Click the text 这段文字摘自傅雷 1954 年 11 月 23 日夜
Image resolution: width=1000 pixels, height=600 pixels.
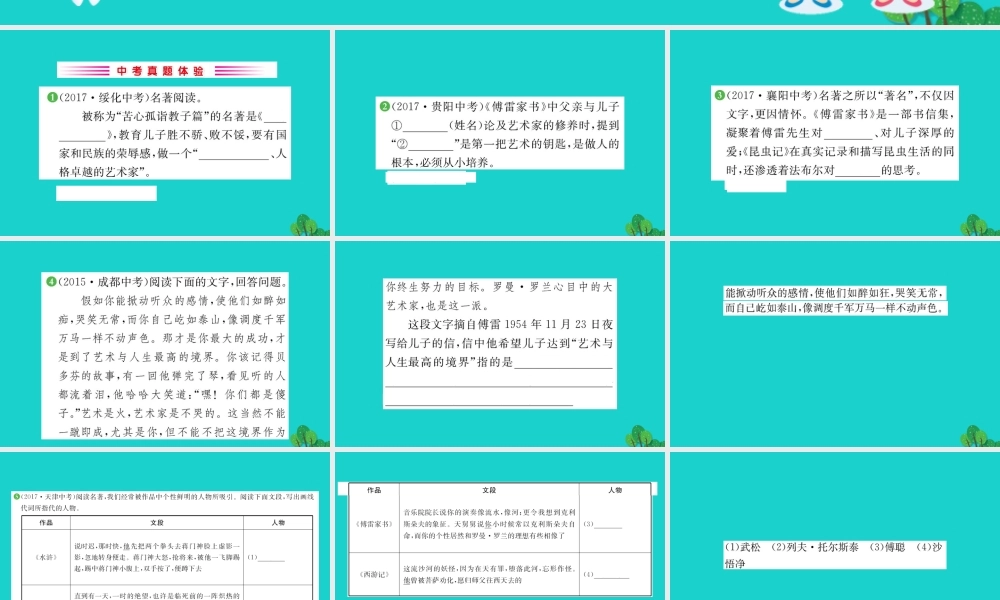(511, 324)
